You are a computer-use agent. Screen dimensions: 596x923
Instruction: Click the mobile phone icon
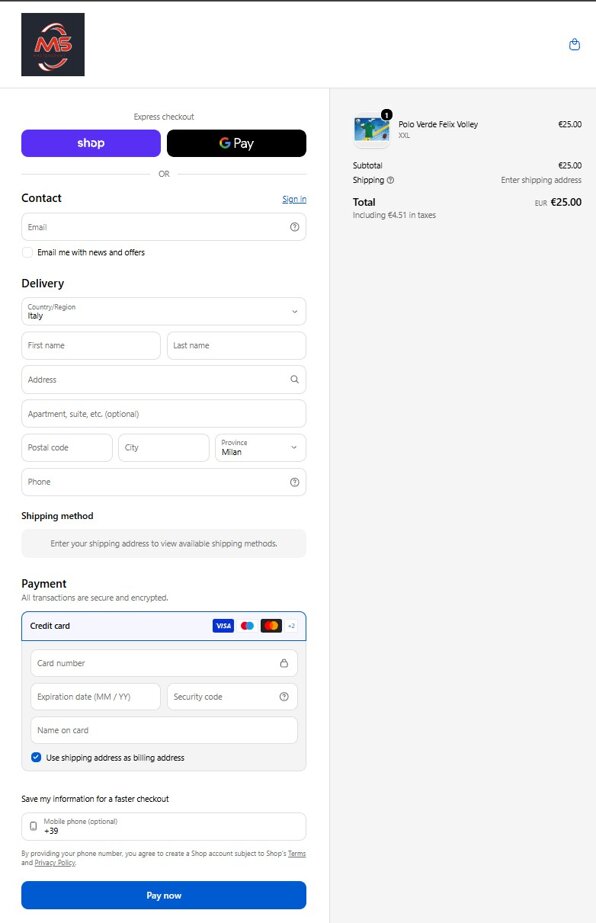[34, 826]
